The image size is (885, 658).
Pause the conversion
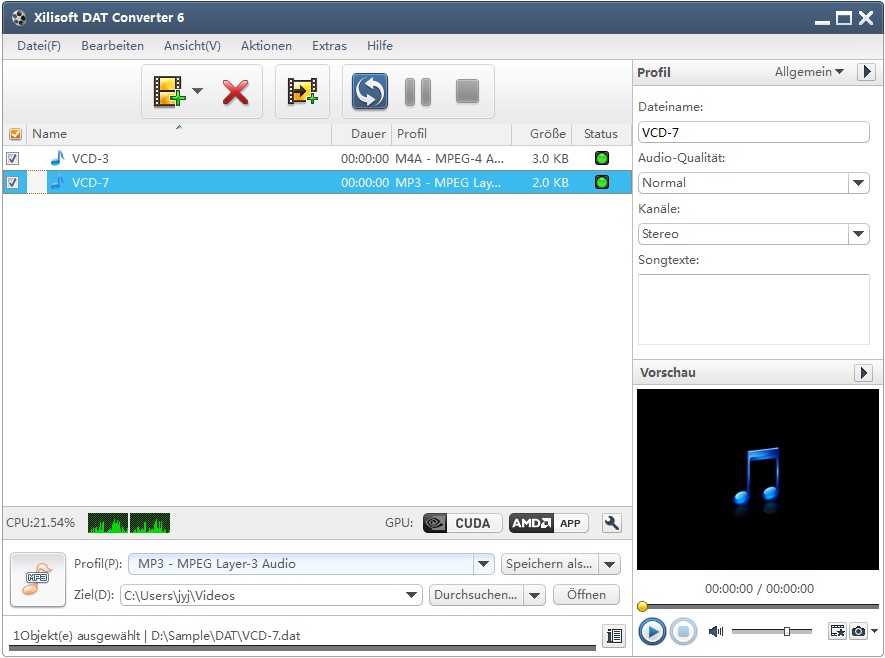(418, 92)
